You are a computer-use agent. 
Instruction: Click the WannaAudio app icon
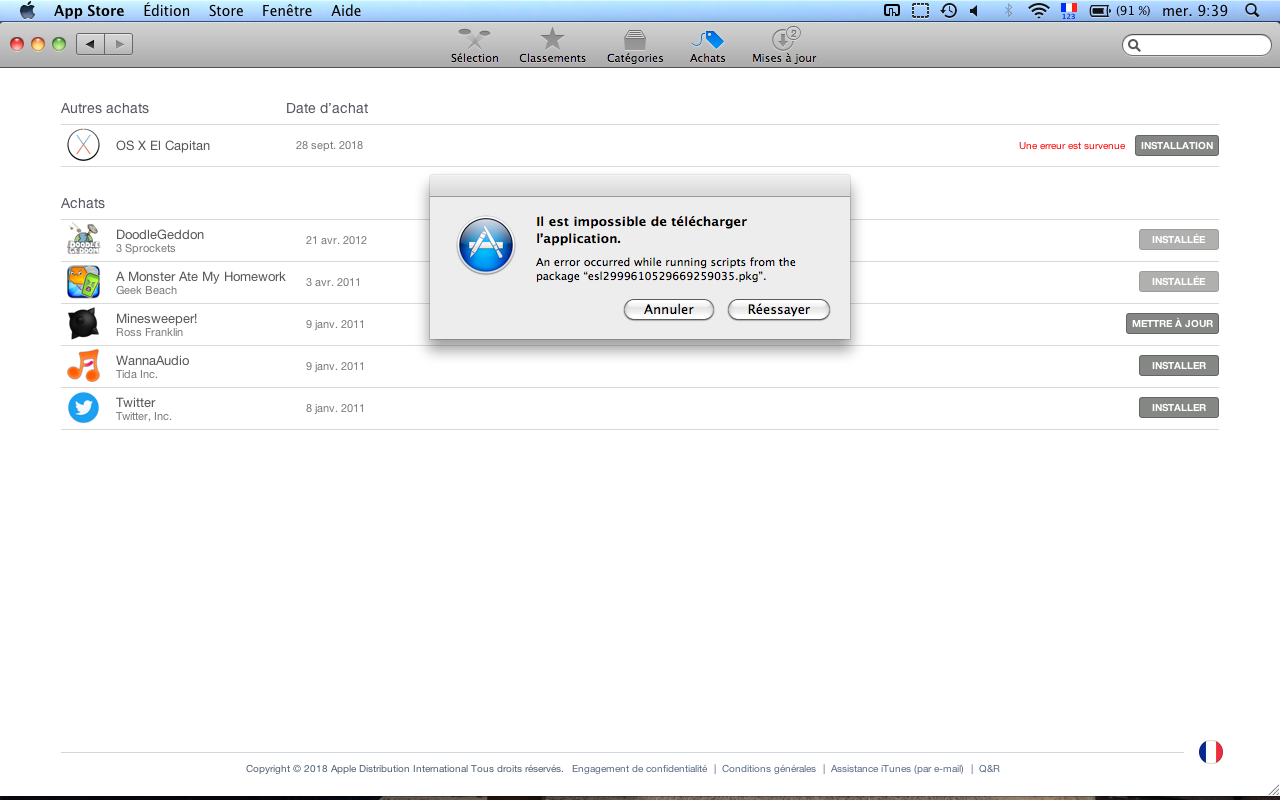pos(83,366)
